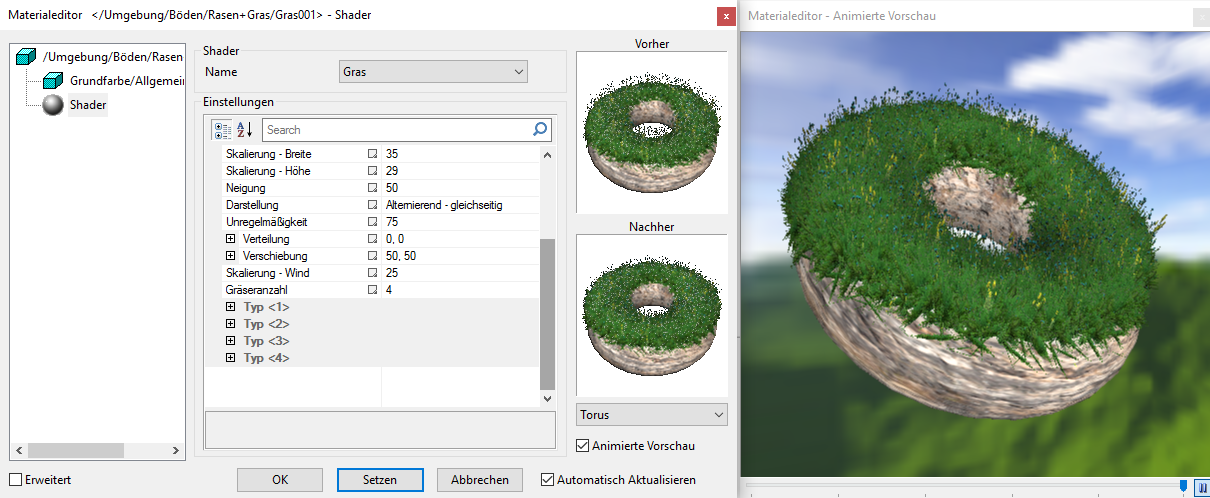Toggle the Automatisch Aktualisieren checkbox
The width and height of the screenshot is (1210, 498).
click(x=547, y=479)
